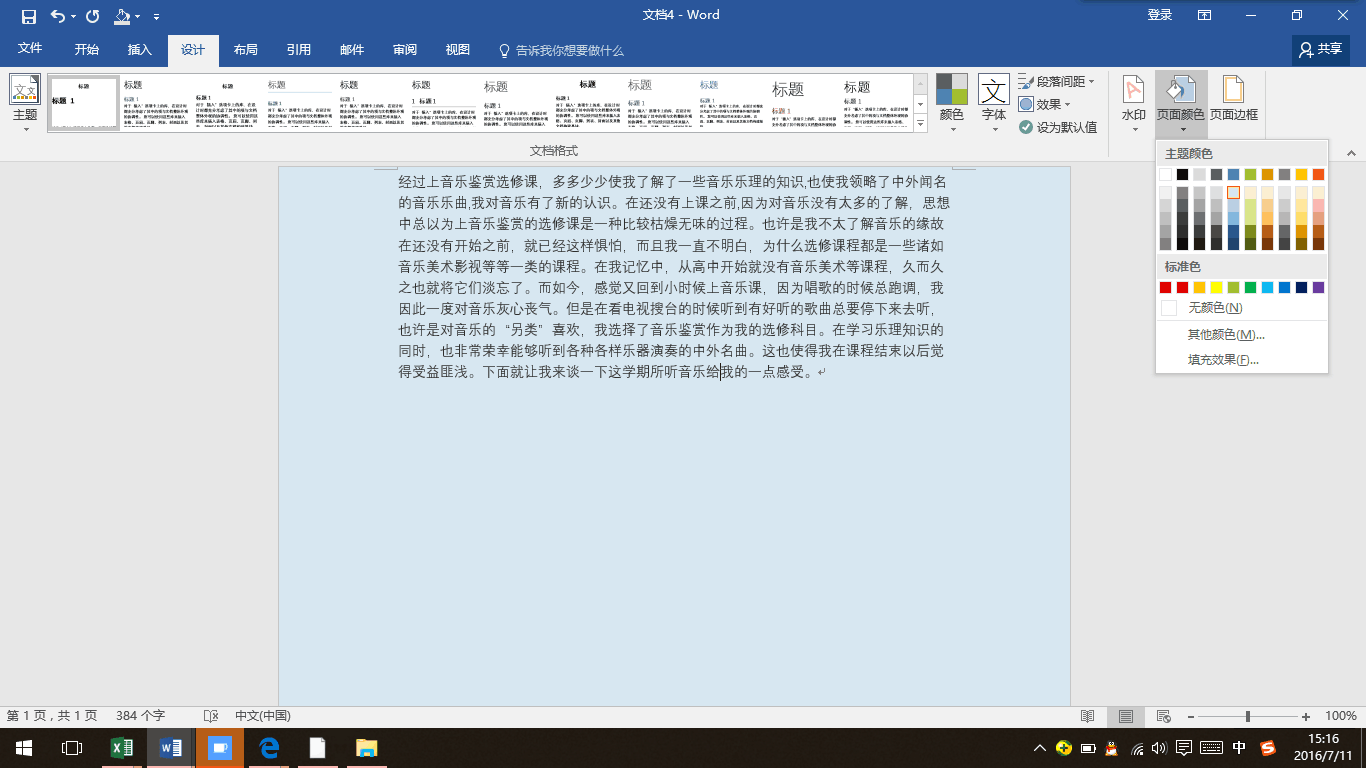The width and height of the screenshot is (1366, 768).
Task: Open the Windows Start menu
Action: [23, 748]
